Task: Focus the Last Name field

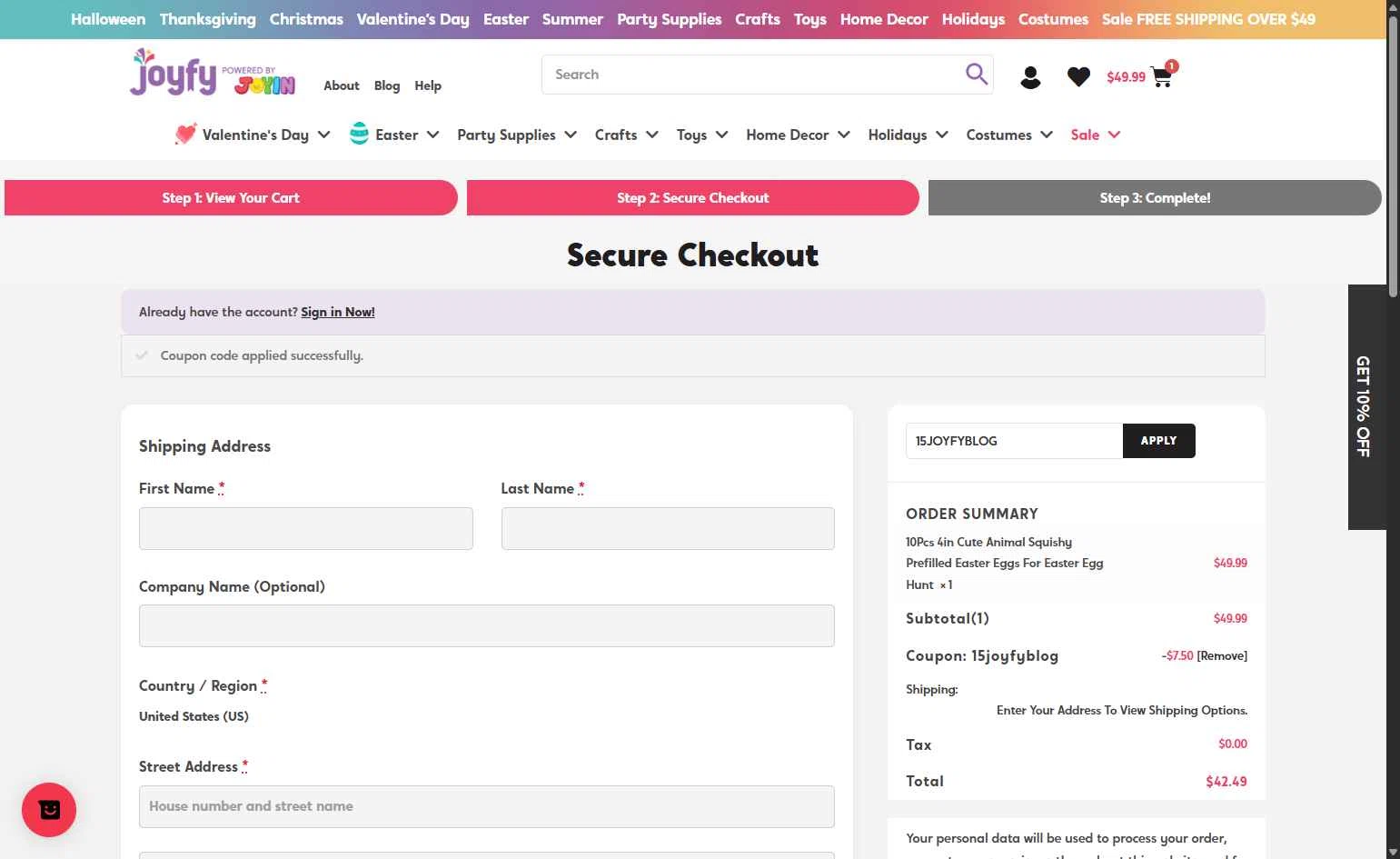Action: click(x=668, y=528)
